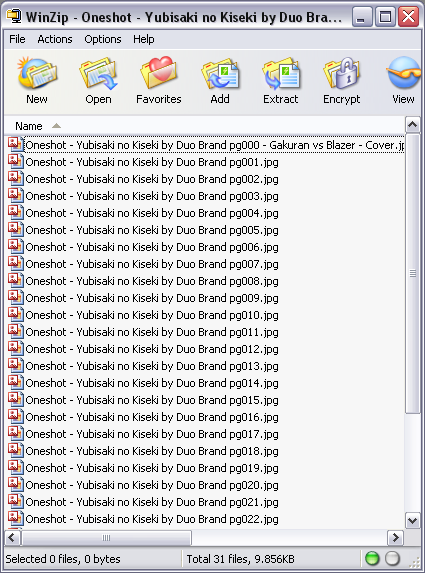Sort by the Name column header
The image size is (425, 573).
29,126
